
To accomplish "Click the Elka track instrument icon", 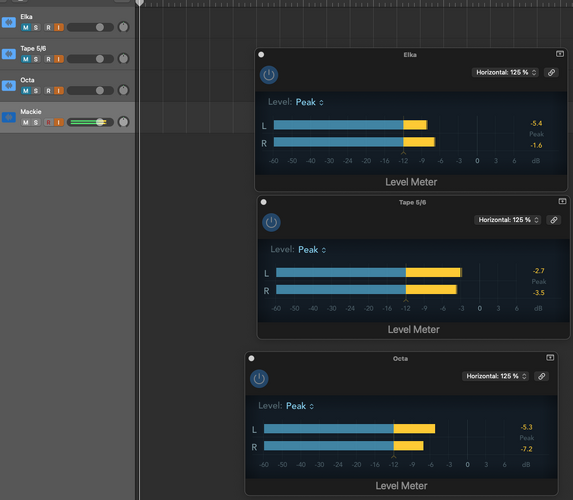I will coord(9,22).
